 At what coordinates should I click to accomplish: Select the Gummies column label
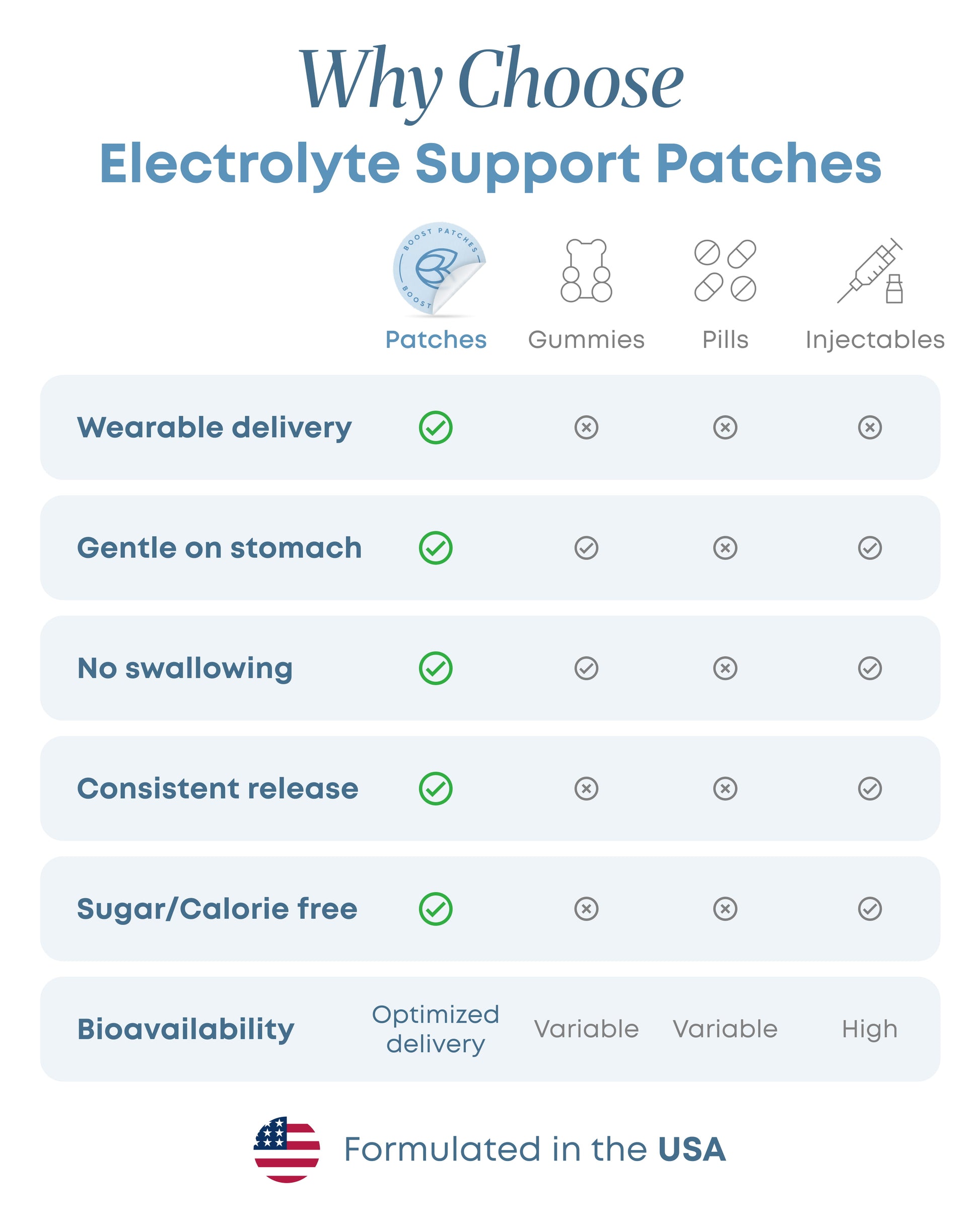[x=586, y=340]
